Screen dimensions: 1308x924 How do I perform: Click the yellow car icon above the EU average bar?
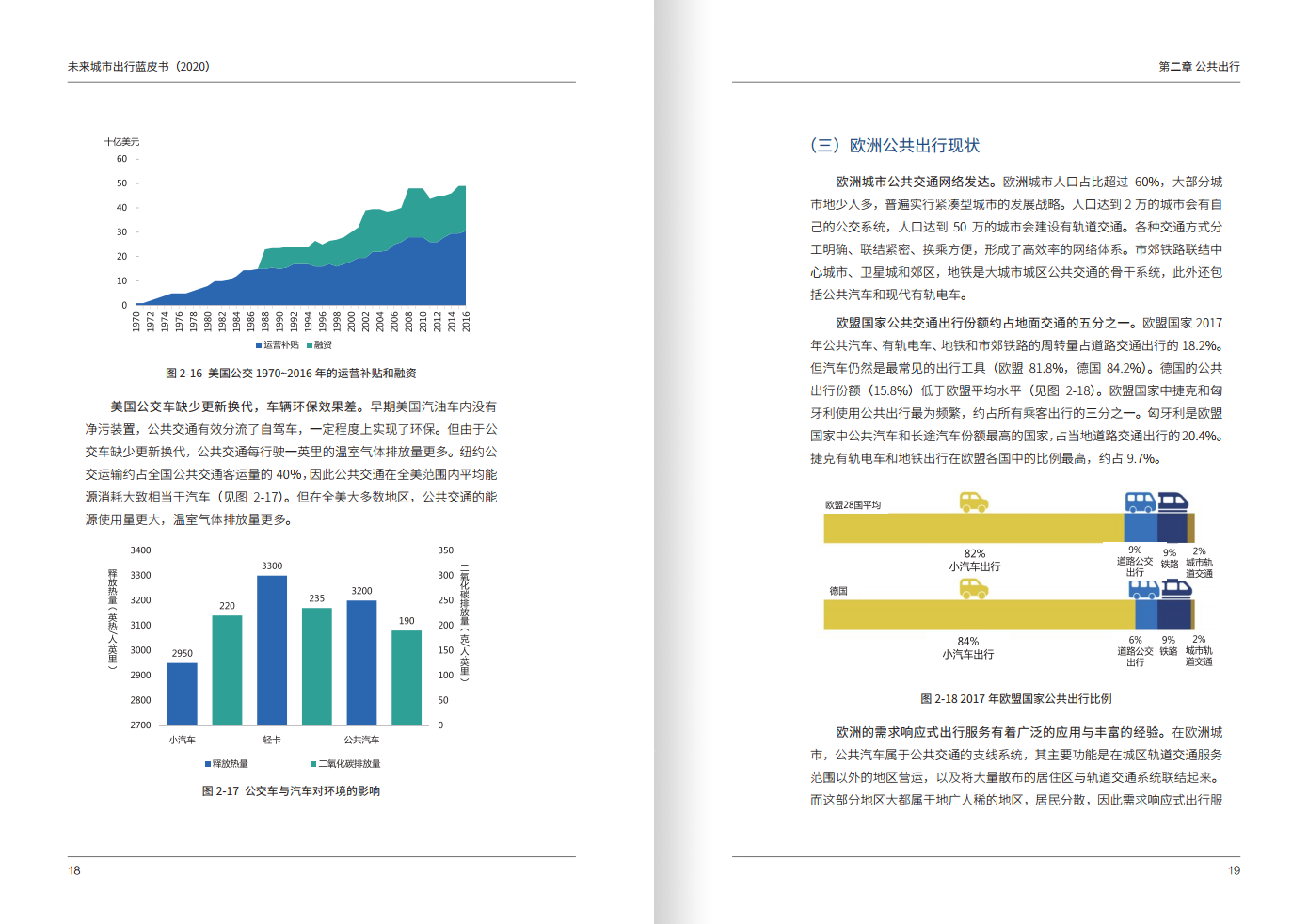click(973, 502)
